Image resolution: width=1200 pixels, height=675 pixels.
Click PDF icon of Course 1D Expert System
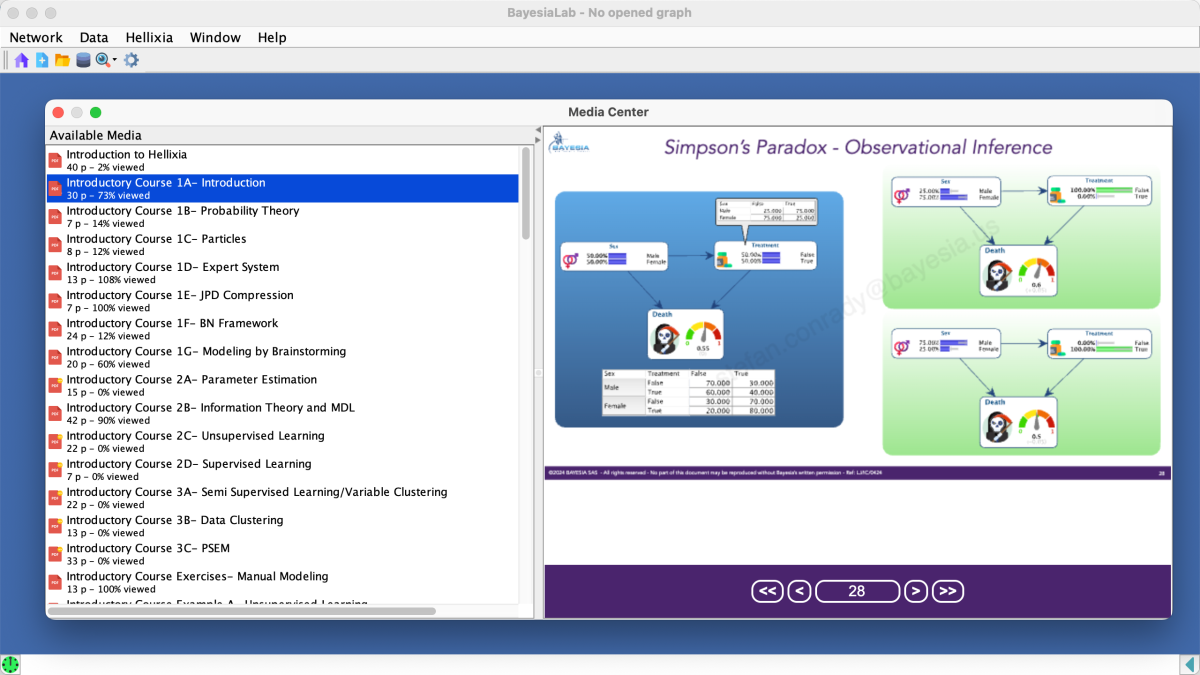coord(55,273)
